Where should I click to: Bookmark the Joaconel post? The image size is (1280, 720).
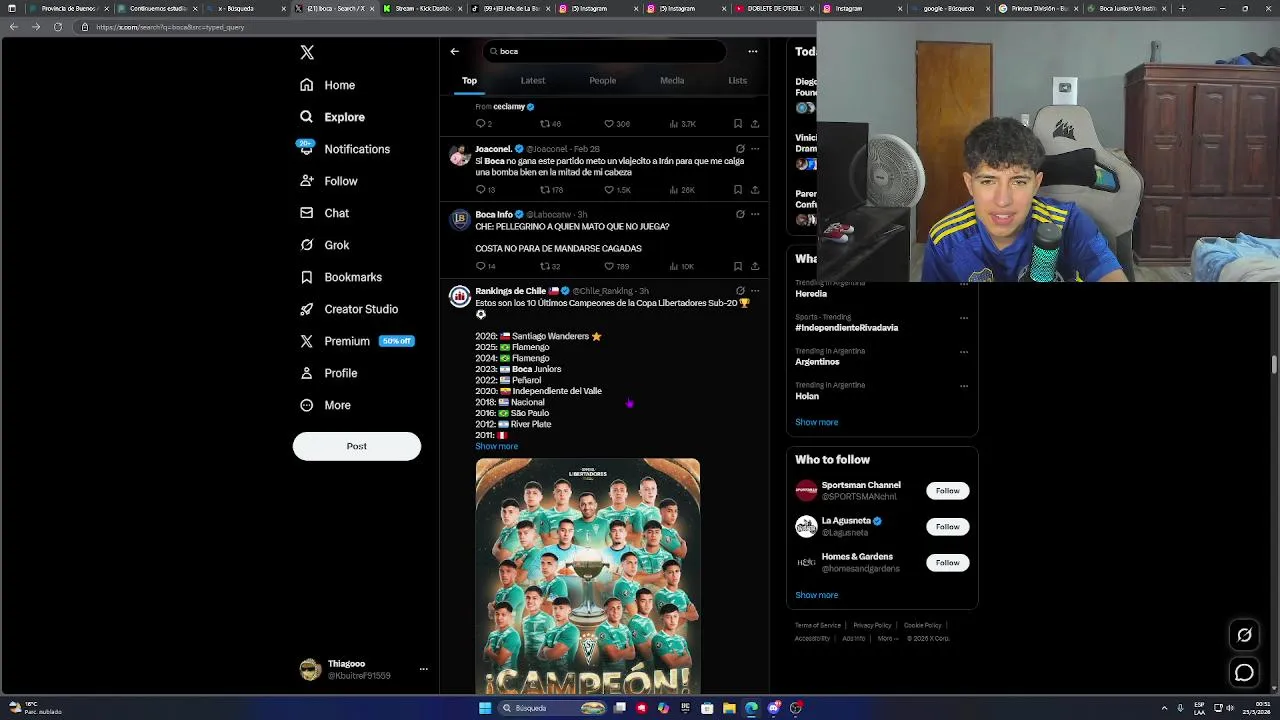738,190
